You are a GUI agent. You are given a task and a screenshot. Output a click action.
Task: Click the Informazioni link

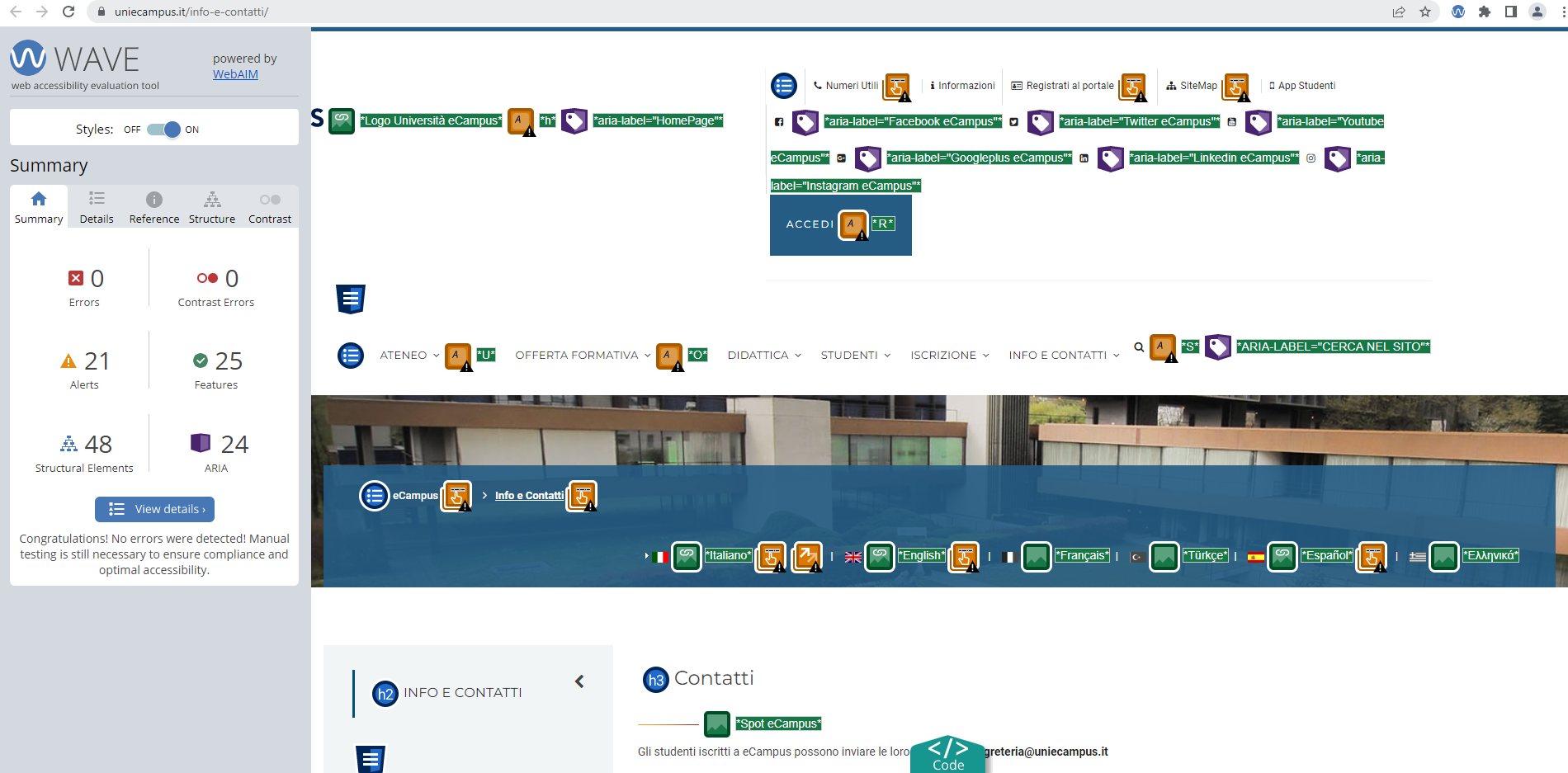click(962, 86)
